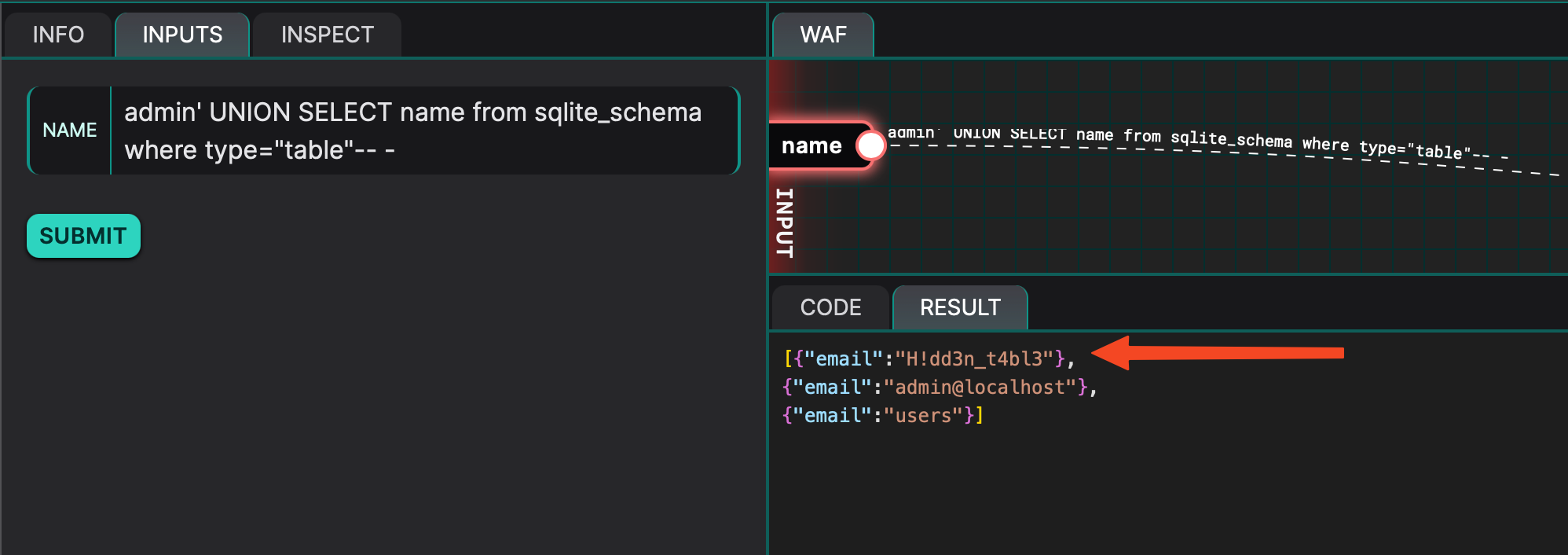Screen dimensions: 1568x555
Task: Select the INPUTS tab
Action: (182, 35)
